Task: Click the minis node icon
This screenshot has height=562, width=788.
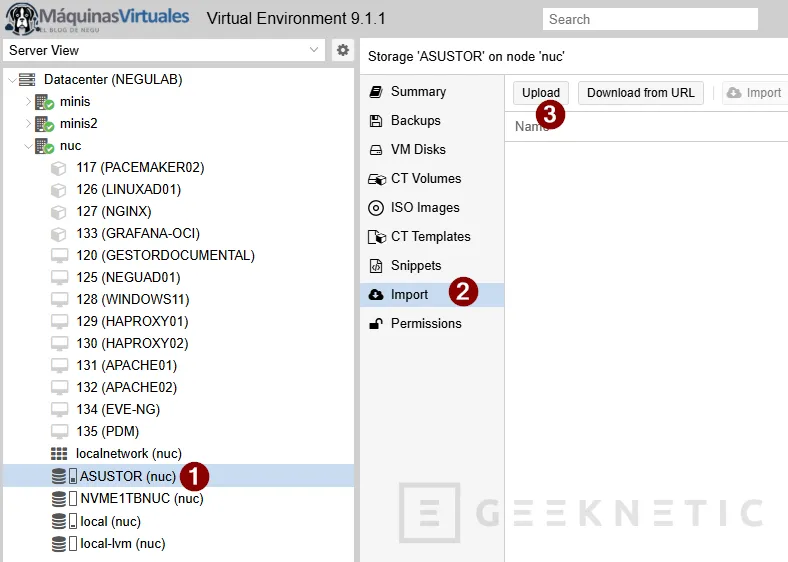Action: (x=44, y=102)
